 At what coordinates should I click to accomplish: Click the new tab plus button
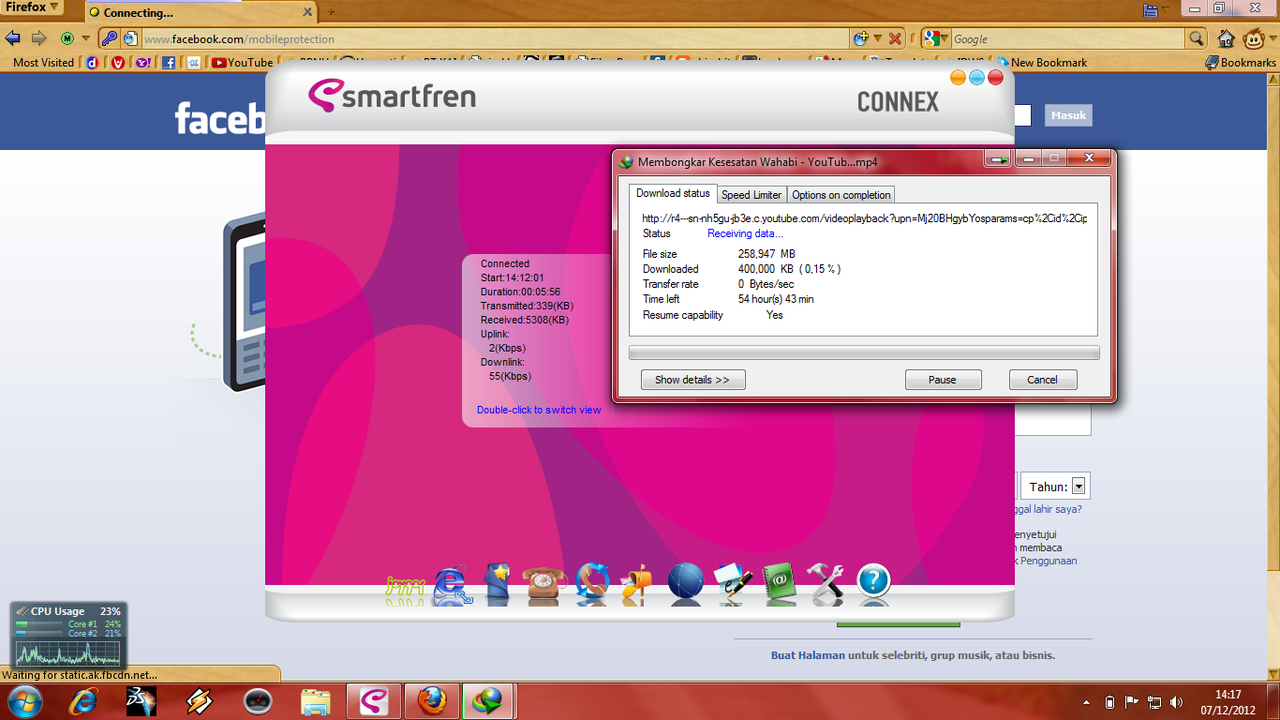tap(330, 13)
